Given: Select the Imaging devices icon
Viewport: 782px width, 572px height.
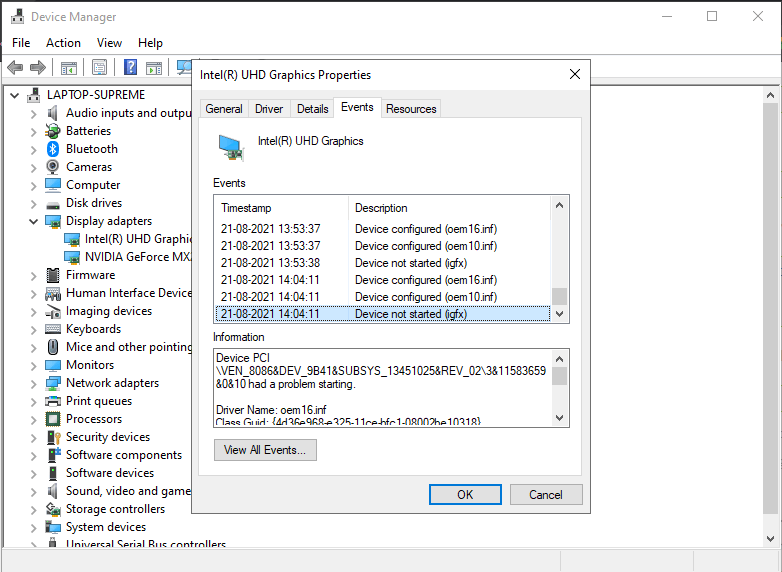Looking at the screenshot, I should pyautogui.click(x=53, y=312).
